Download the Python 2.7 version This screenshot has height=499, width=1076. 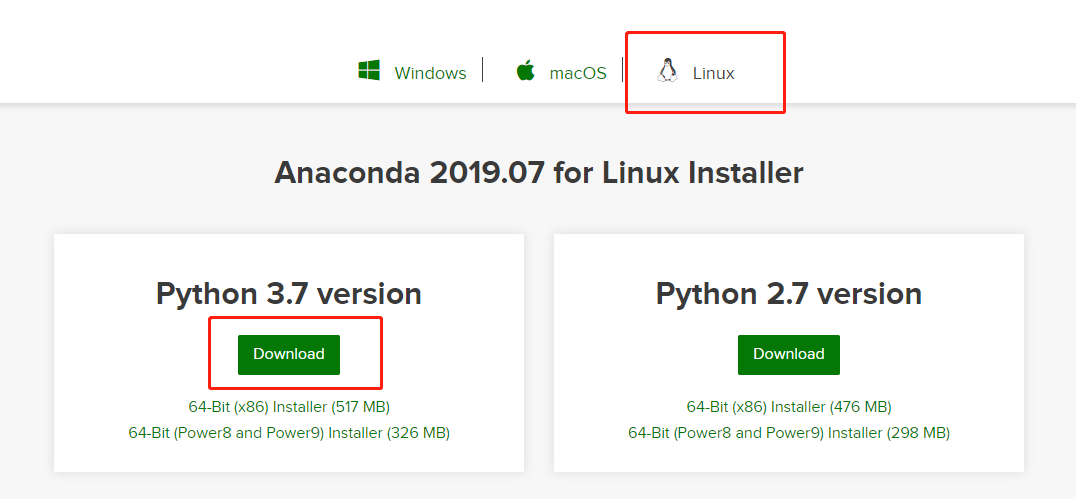click(788, 355)
